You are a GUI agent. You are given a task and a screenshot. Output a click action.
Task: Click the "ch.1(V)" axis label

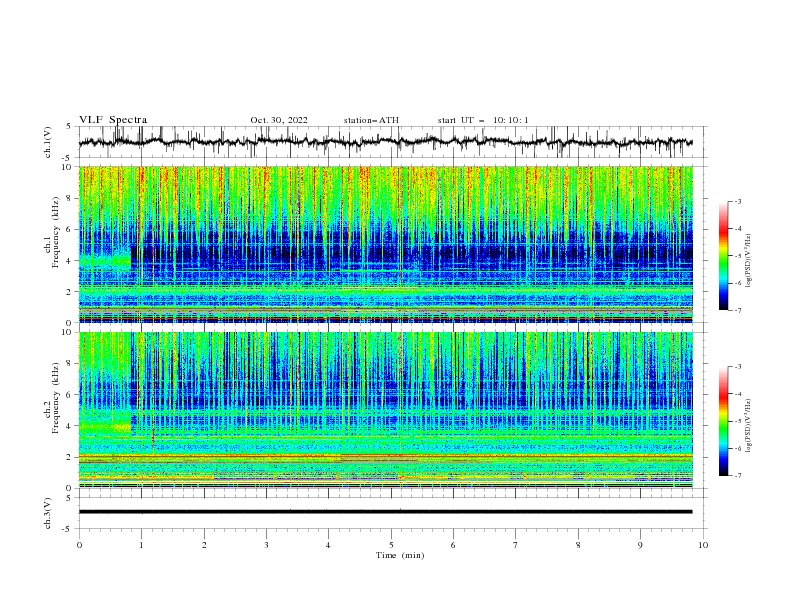click(x=48, y=142)
